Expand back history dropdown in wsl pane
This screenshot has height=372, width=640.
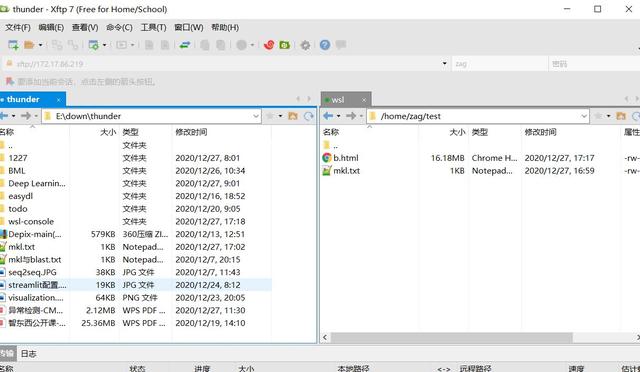point(338,116)
